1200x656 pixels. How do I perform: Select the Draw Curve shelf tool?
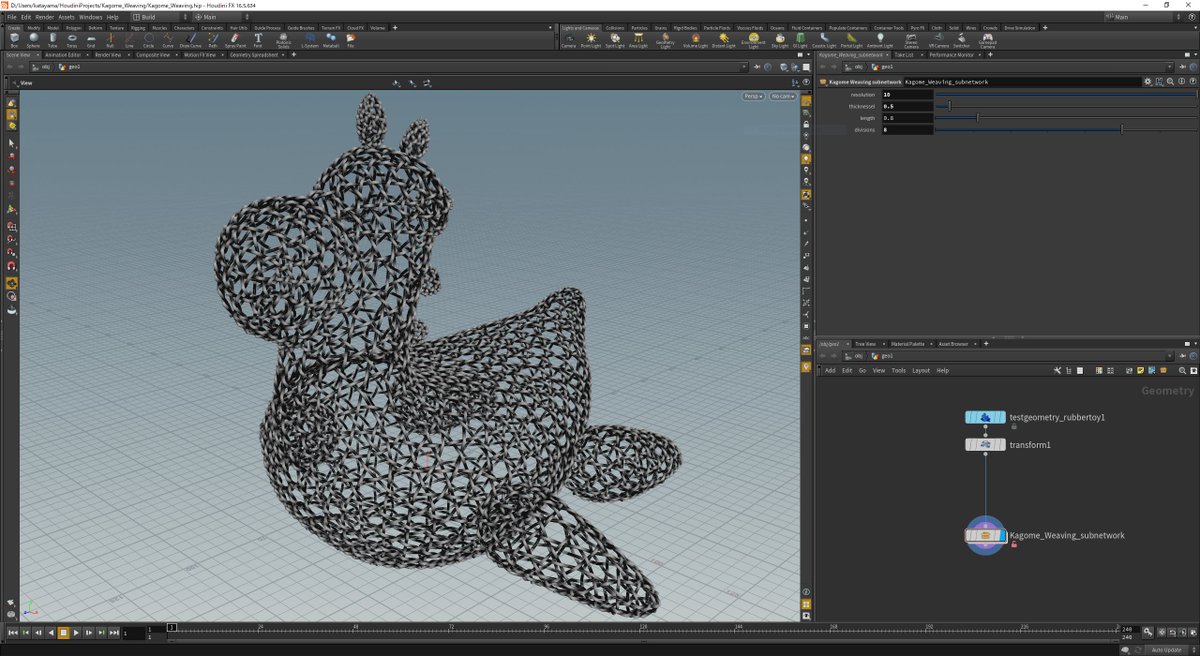190,39
